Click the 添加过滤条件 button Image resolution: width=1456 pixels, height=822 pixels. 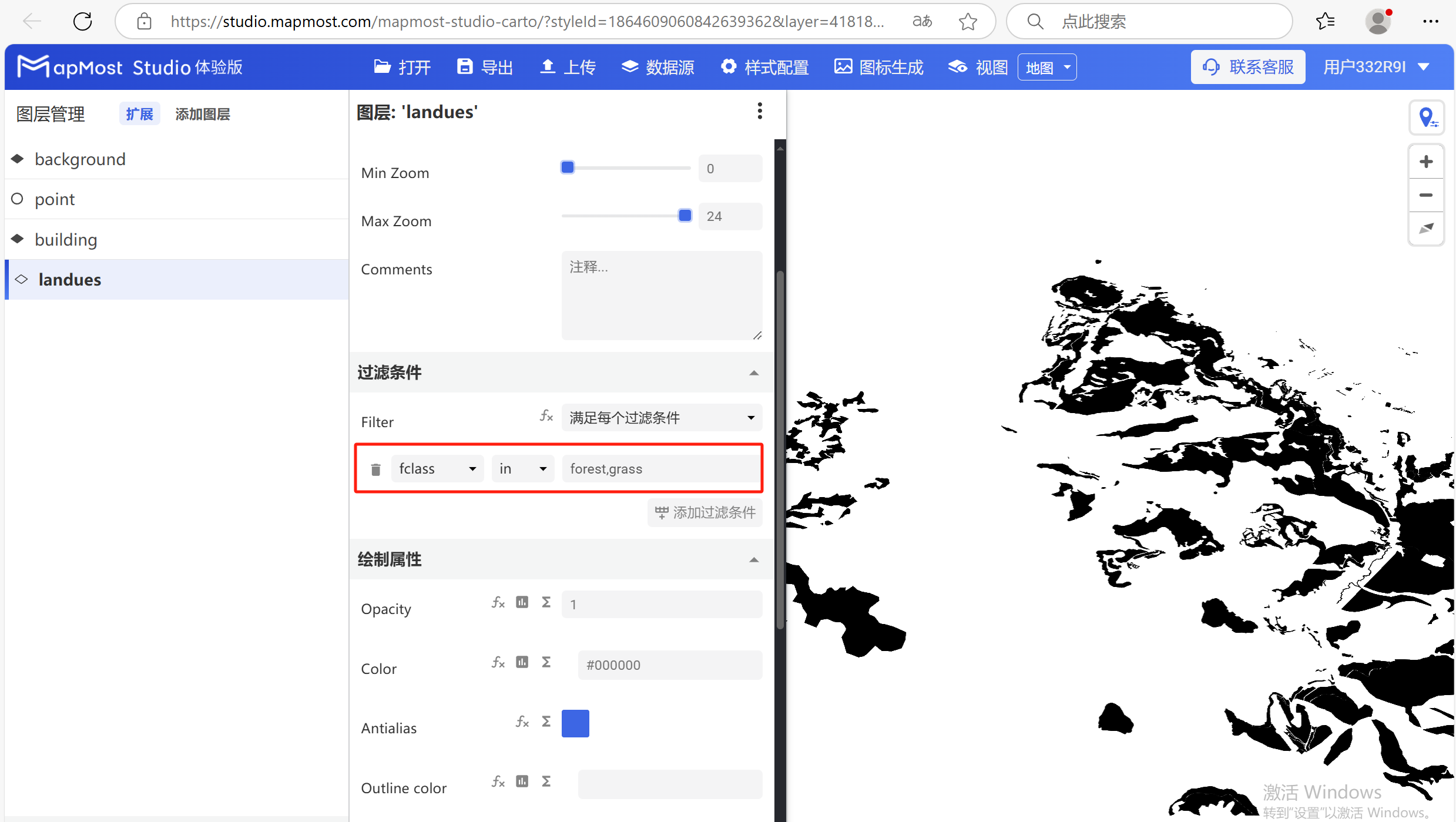point(704,512)
